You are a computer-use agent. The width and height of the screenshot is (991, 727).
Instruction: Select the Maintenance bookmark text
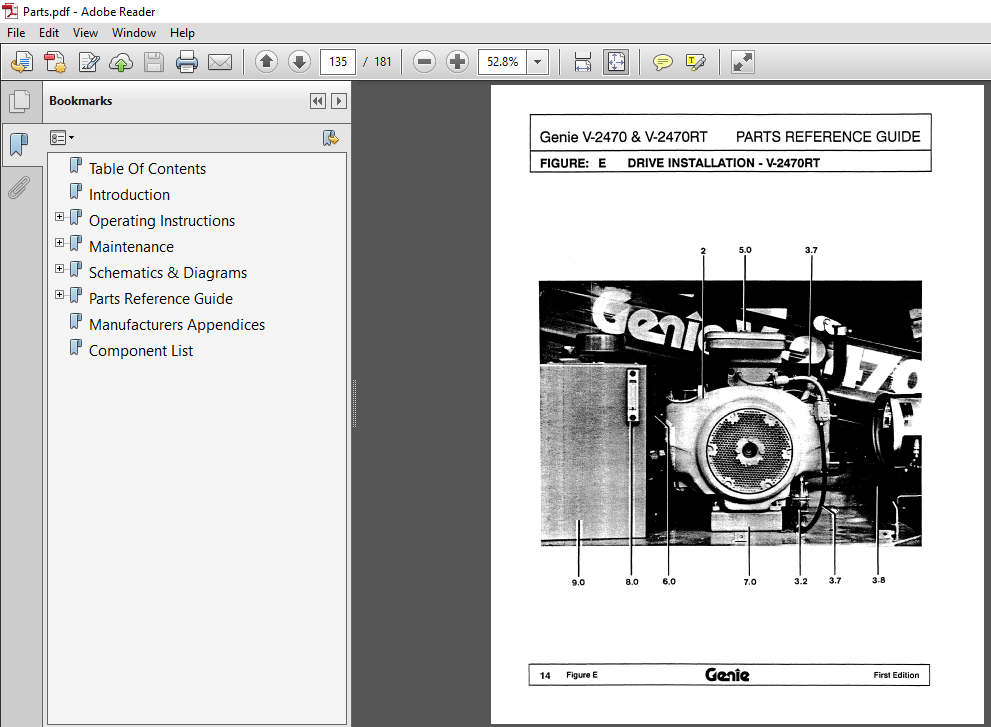click(x=131, y=247)
